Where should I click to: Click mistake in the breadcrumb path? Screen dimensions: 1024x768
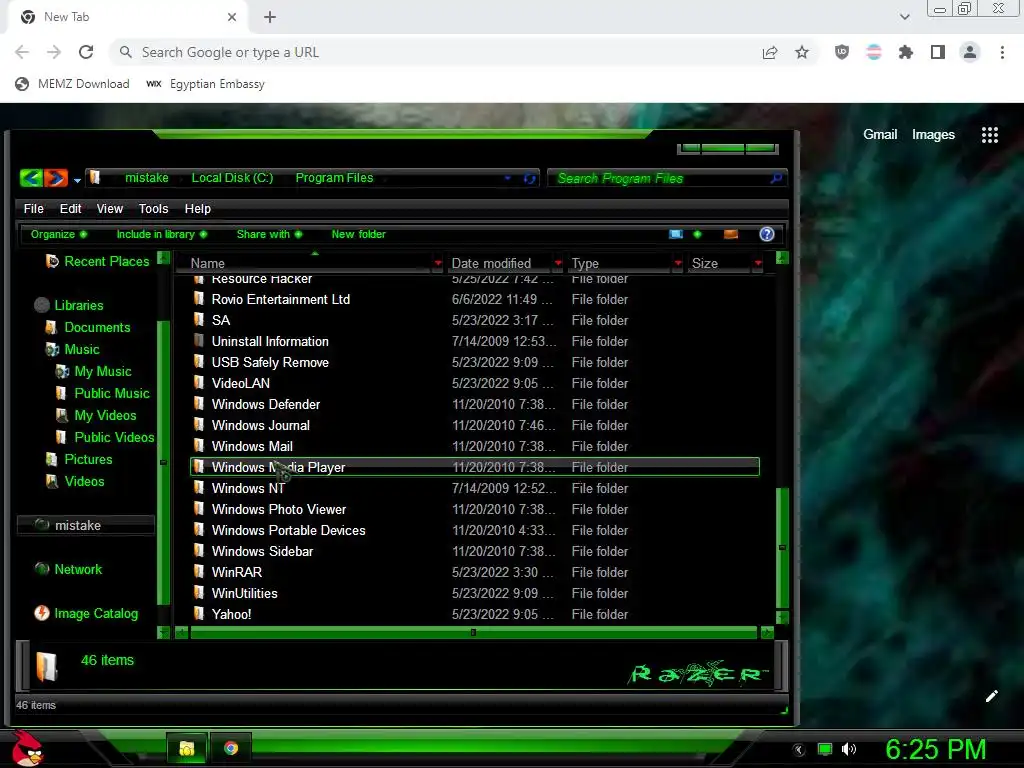[x=146, y=178]
